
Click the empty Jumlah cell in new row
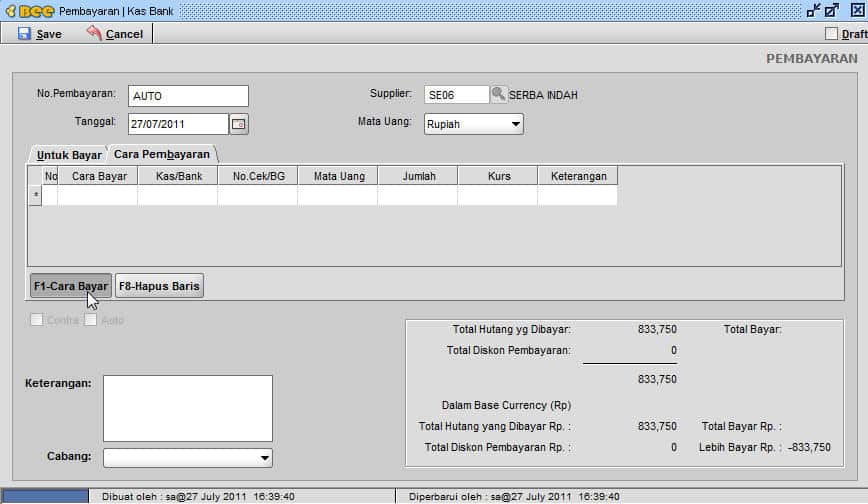click(418, 195)
